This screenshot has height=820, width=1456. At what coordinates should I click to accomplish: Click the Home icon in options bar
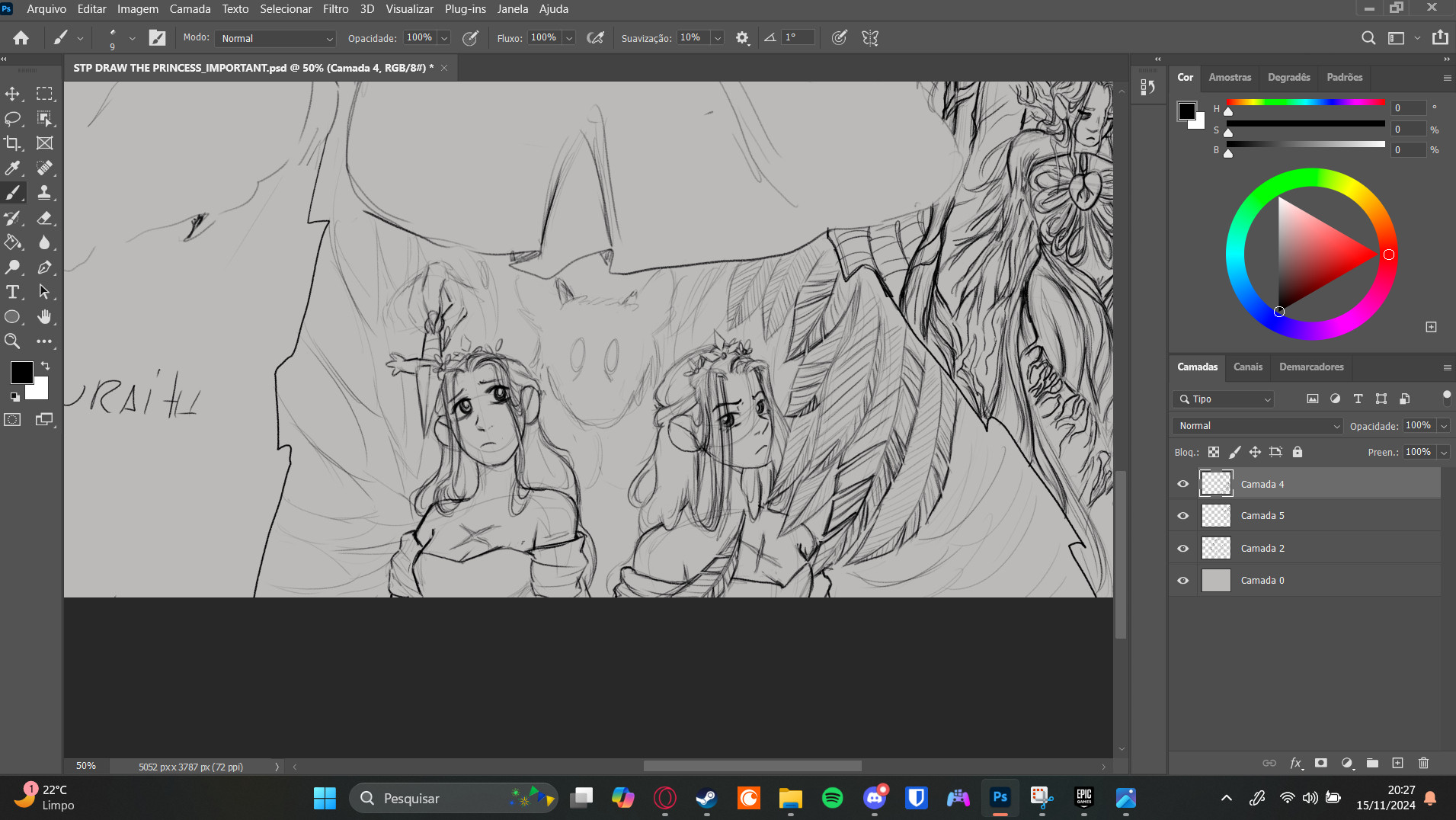click(21, 38)
